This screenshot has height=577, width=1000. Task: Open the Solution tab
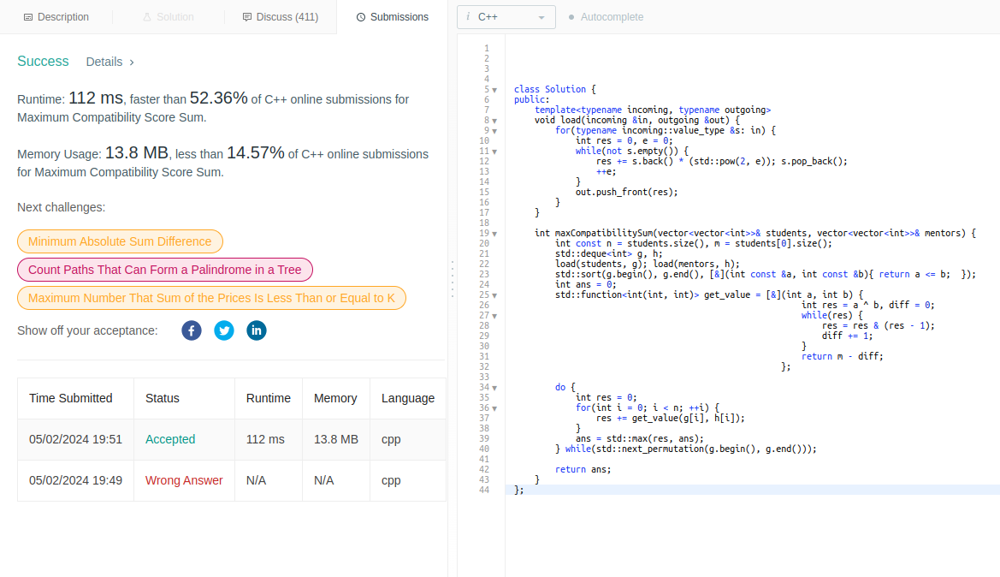[168, 17]
